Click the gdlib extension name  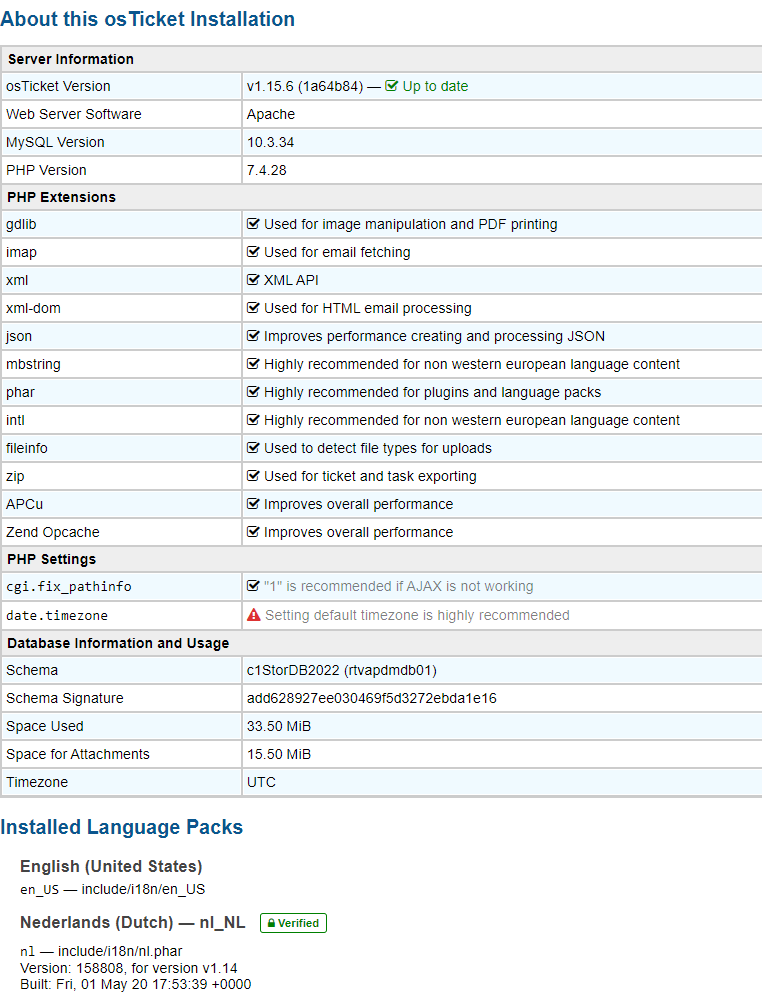[x=21, y=224]
